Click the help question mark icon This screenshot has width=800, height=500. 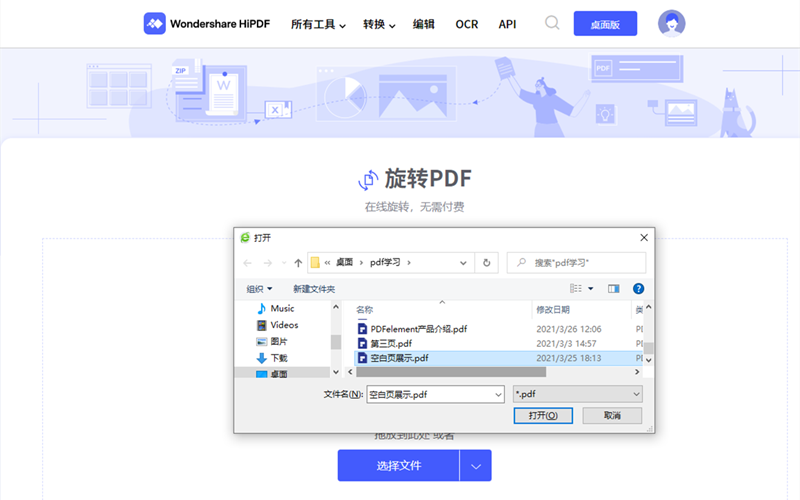coord(638,289)
